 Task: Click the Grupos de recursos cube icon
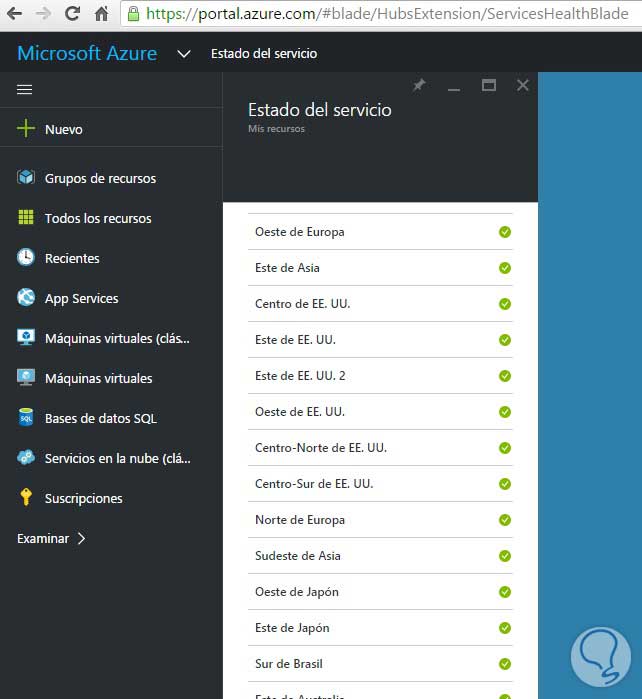(x=26, y=178)
